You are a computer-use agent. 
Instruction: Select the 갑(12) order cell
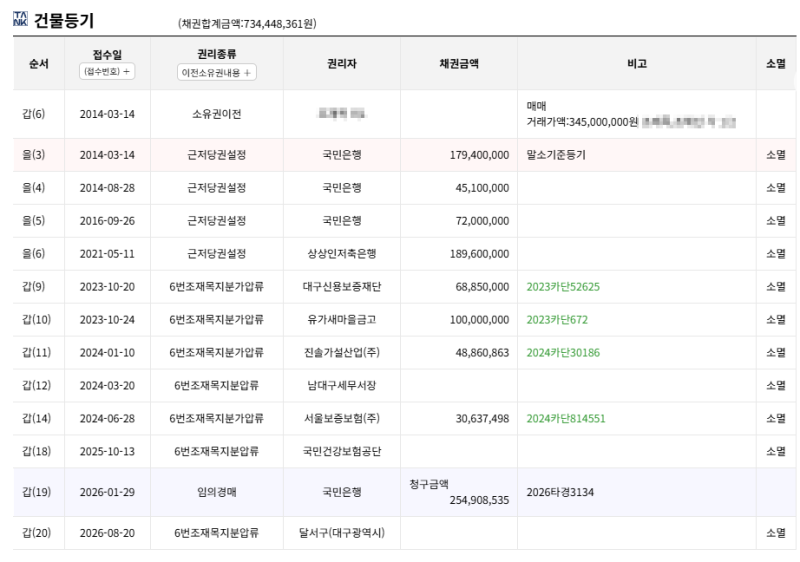(37, 386)
